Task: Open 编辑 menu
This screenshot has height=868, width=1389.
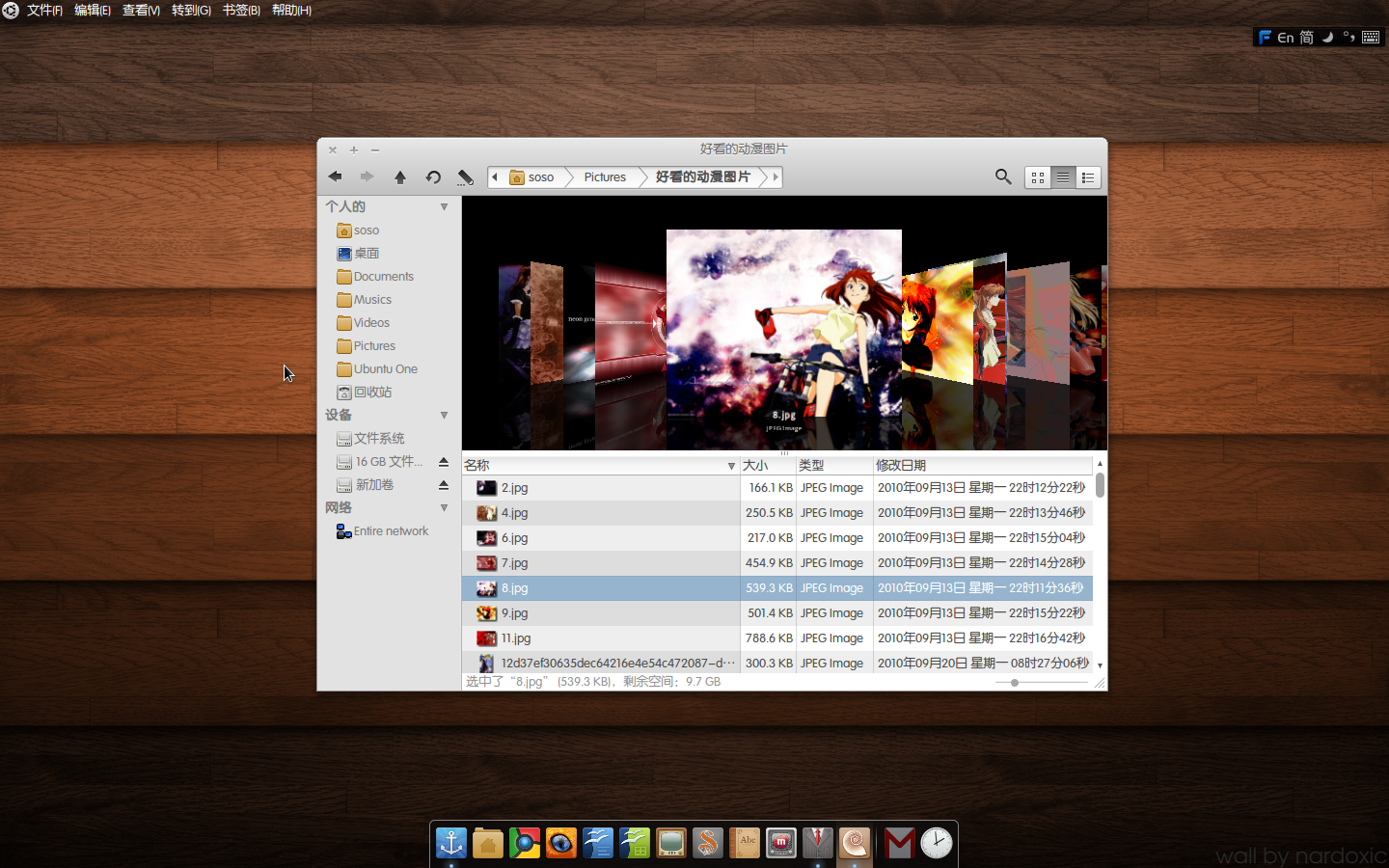Action: point(93,10)
